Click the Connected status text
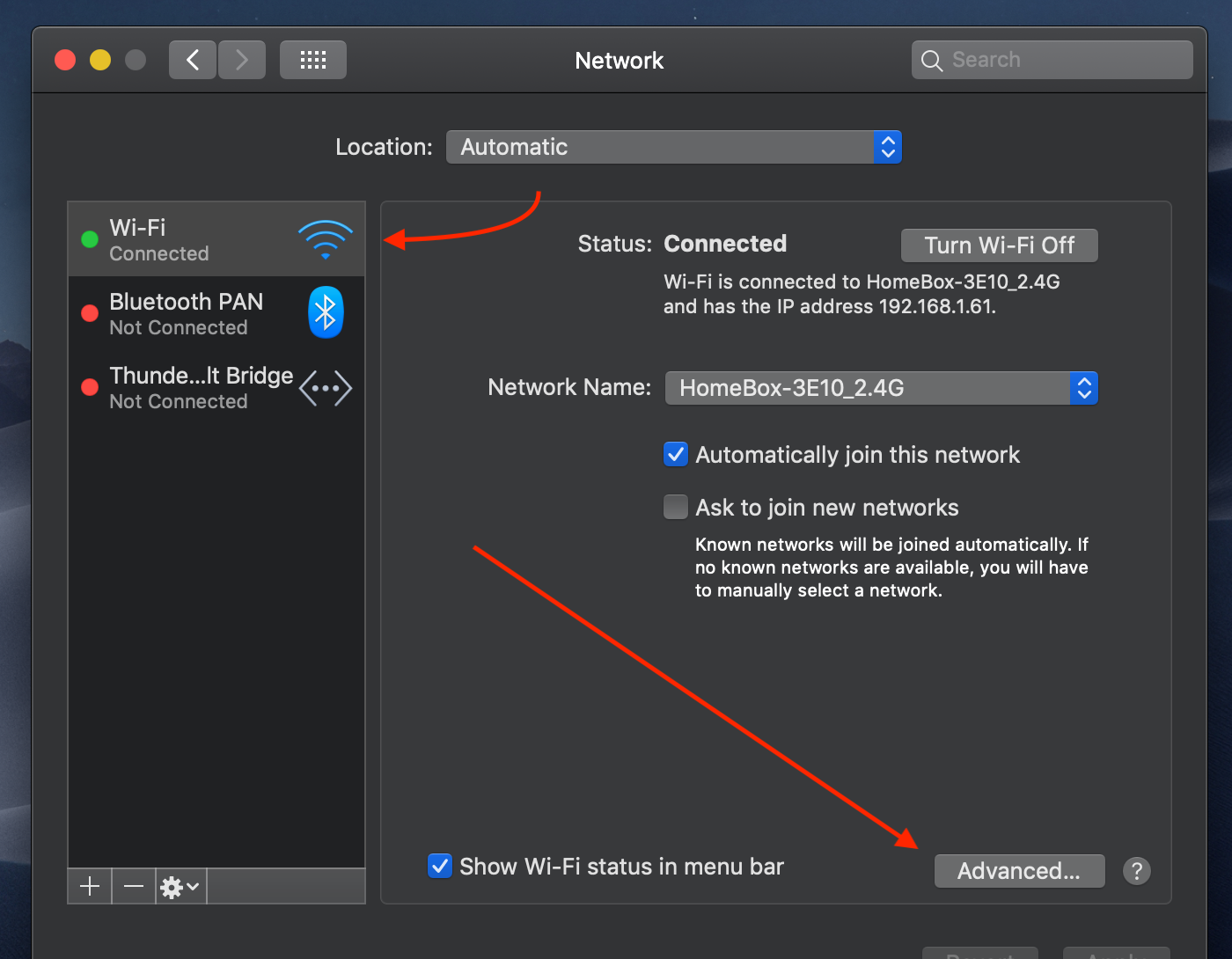 (725, 244)
